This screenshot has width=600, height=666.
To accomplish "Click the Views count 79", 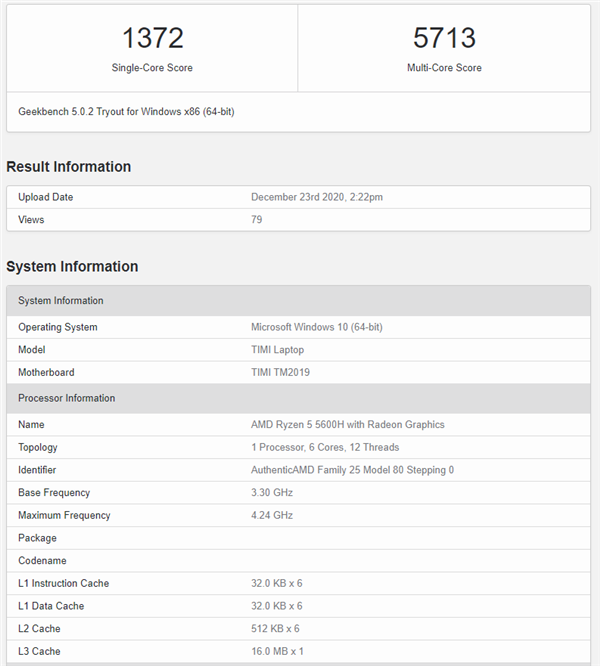I will click(257, 219).
